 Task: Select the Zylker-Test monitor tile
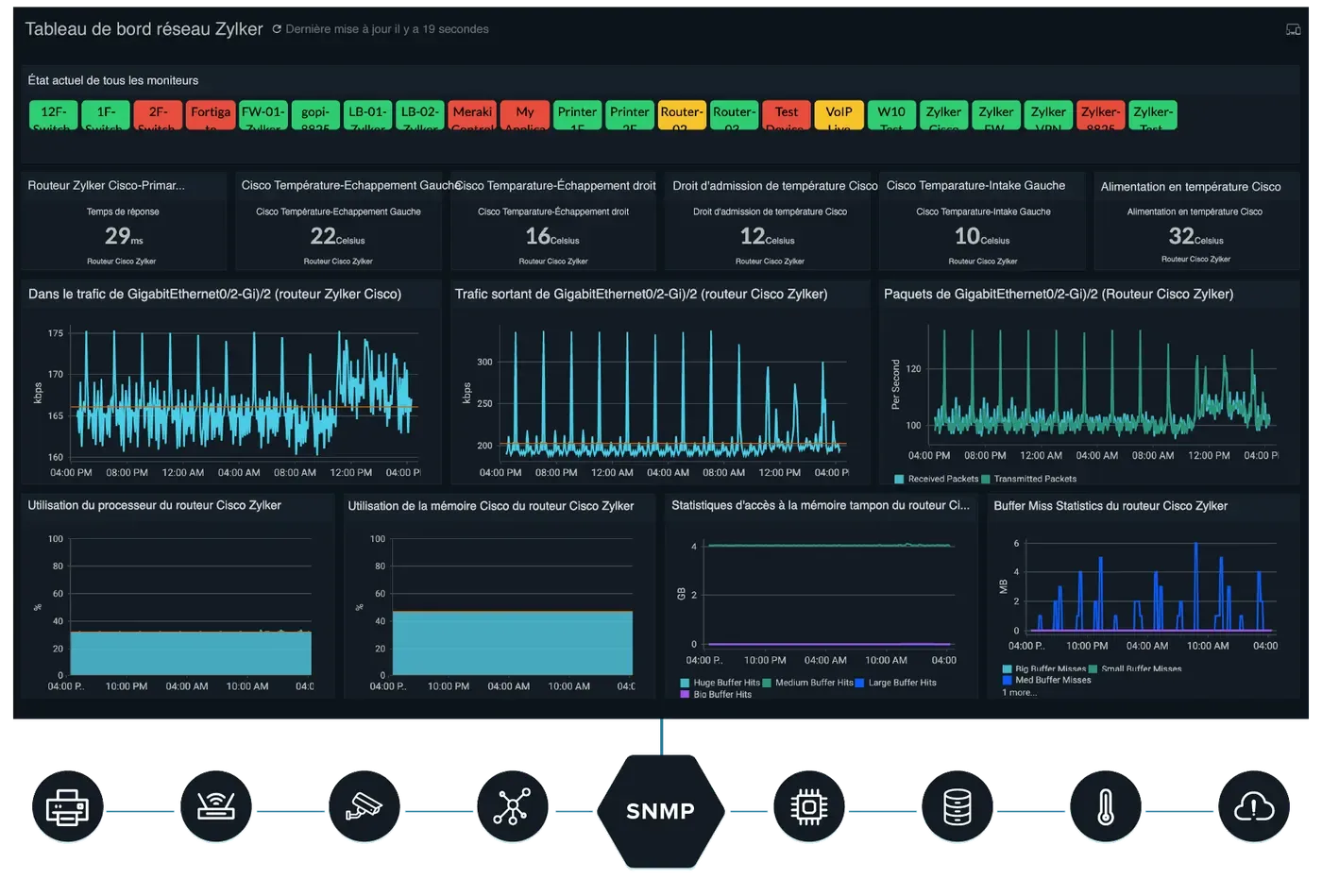click(1154, 114)
